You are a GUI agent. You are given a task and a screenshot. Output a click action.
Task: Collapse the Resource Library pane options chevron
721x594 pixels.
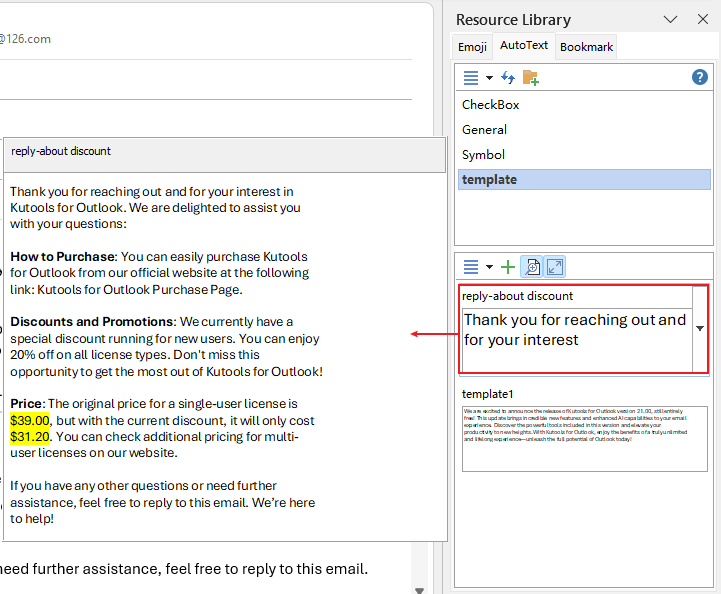pyautogui.click(x=670, y=19)
